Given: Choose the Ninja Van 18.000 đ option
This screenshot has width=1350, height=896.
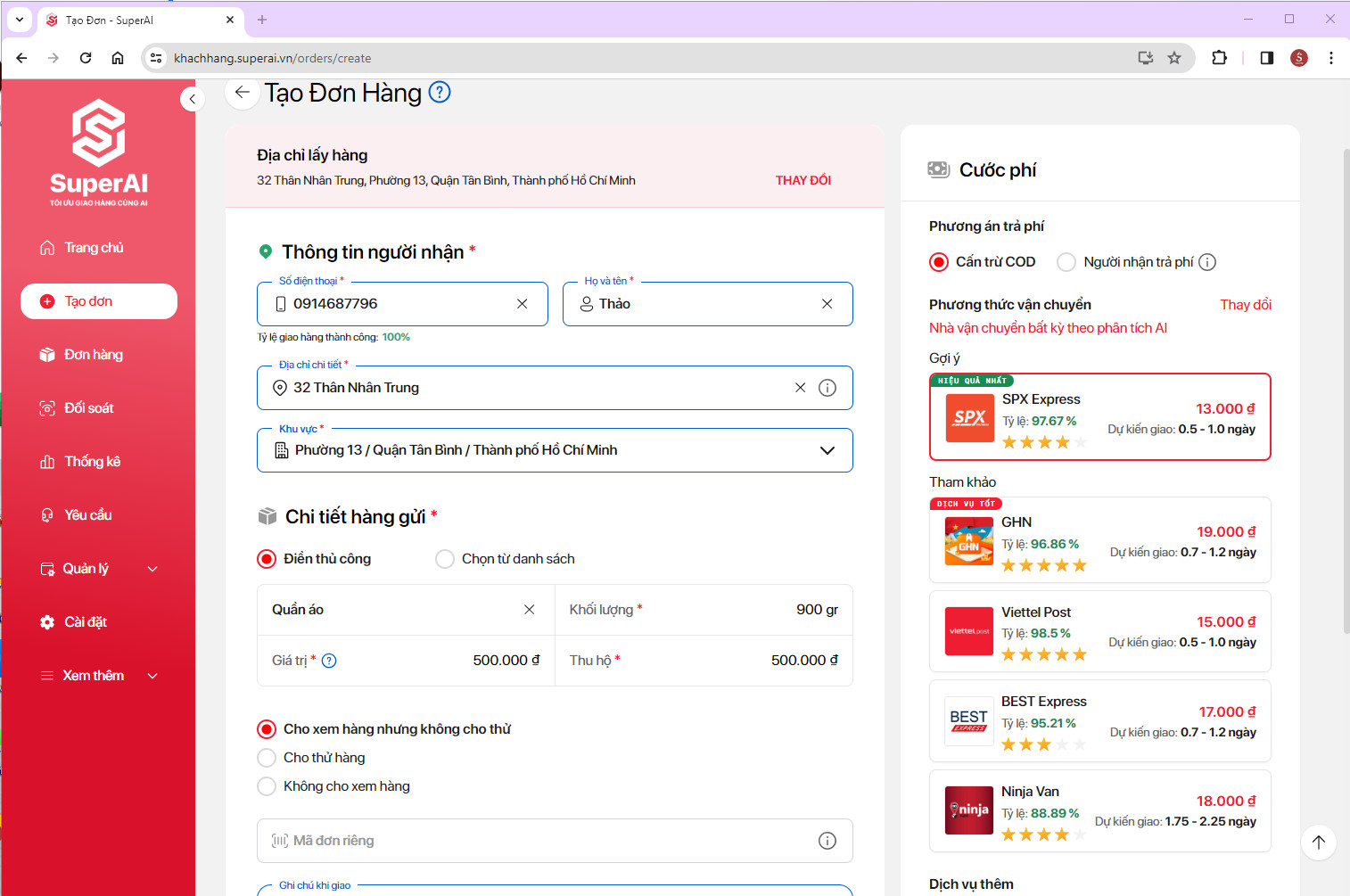Looking at the screenshot, I should point(1099,810).
